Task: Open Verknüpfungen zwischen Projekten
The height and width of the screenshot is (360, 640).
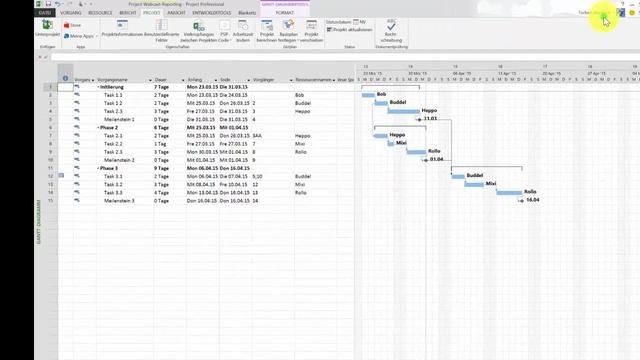Action: (199, 31)
